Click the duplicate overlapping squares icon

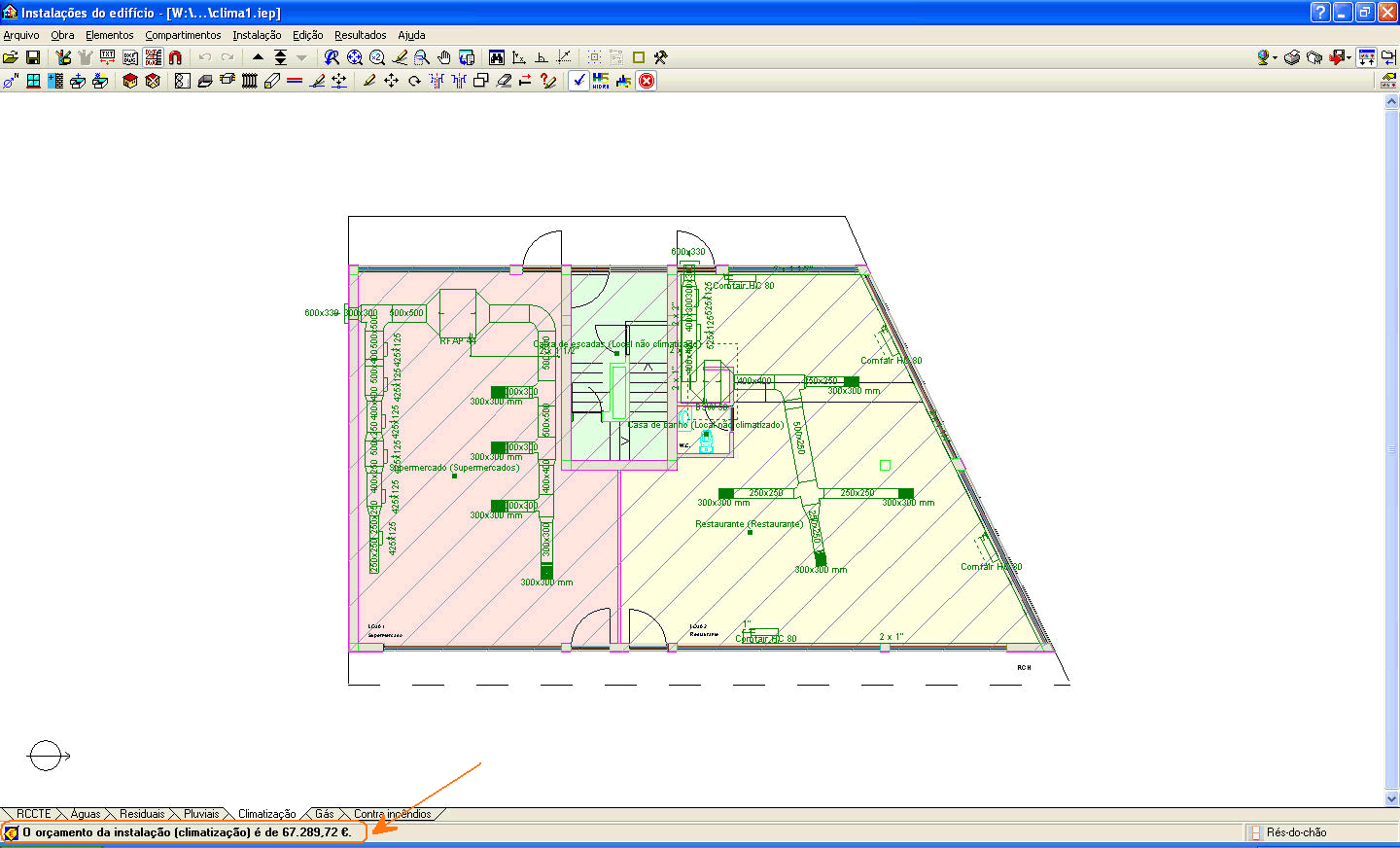coord(481,81)
